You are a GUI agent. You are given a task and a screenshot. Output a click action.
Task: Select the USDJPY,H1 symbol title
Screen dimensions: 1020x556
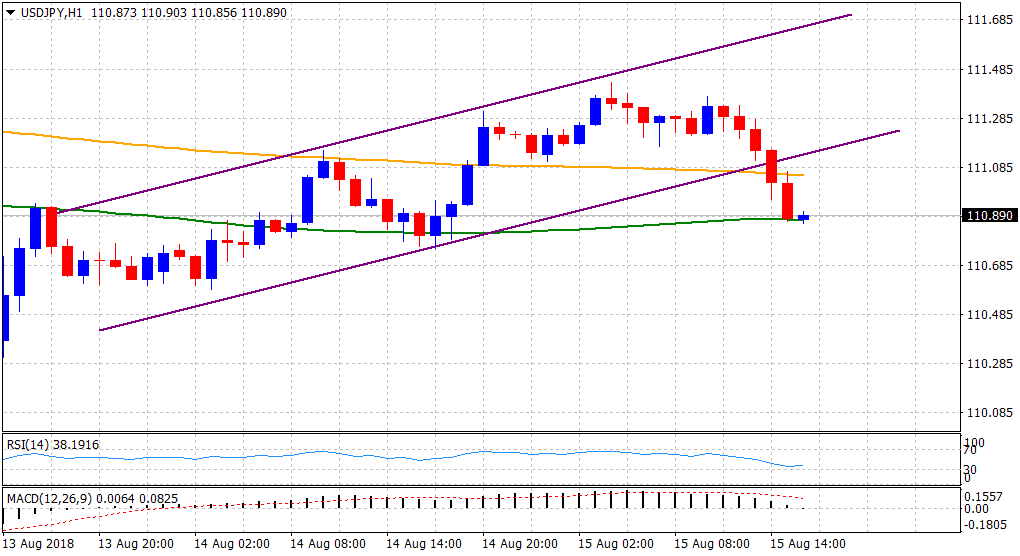tap(50, 11)
